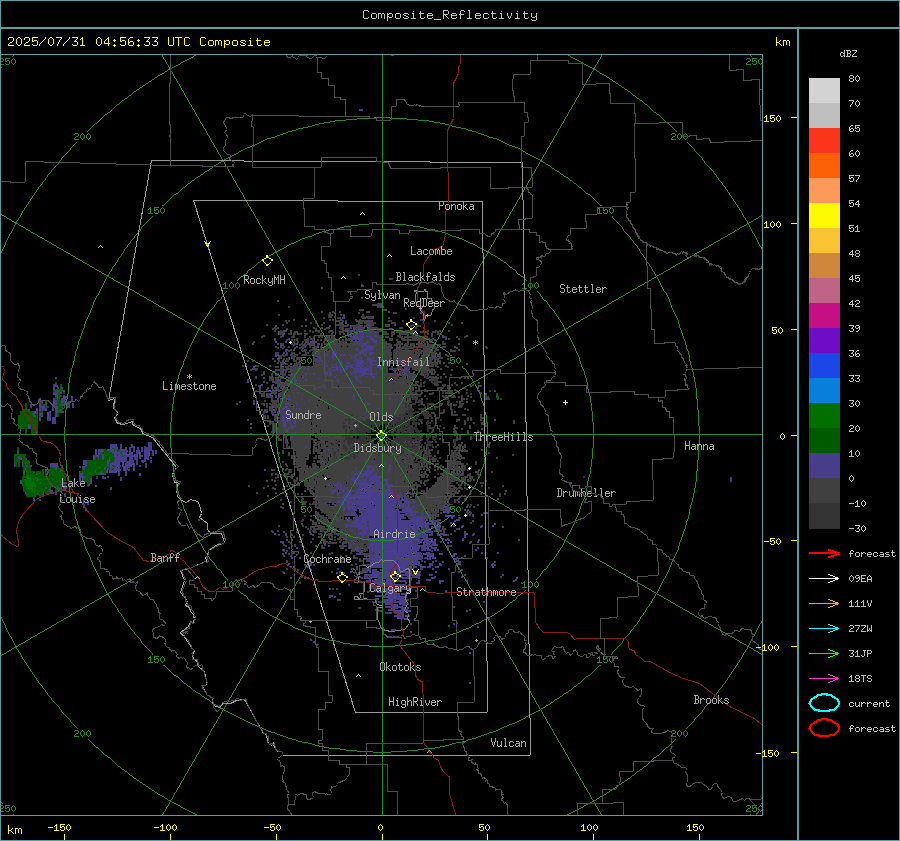The height and width of the screenshot is (841, 900).
Task: Click the Sylvan city label
Action: coord(382,295)
